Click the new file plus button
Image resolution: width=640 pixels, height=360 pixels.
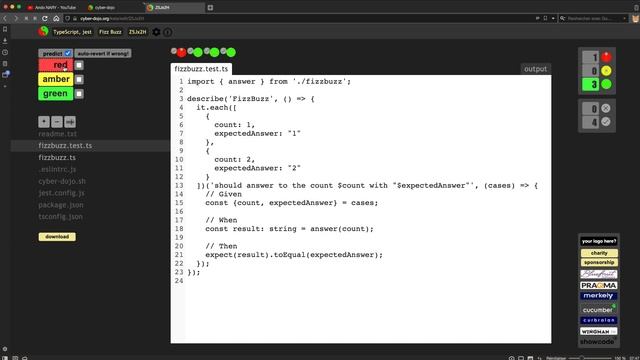pos(44,122)
